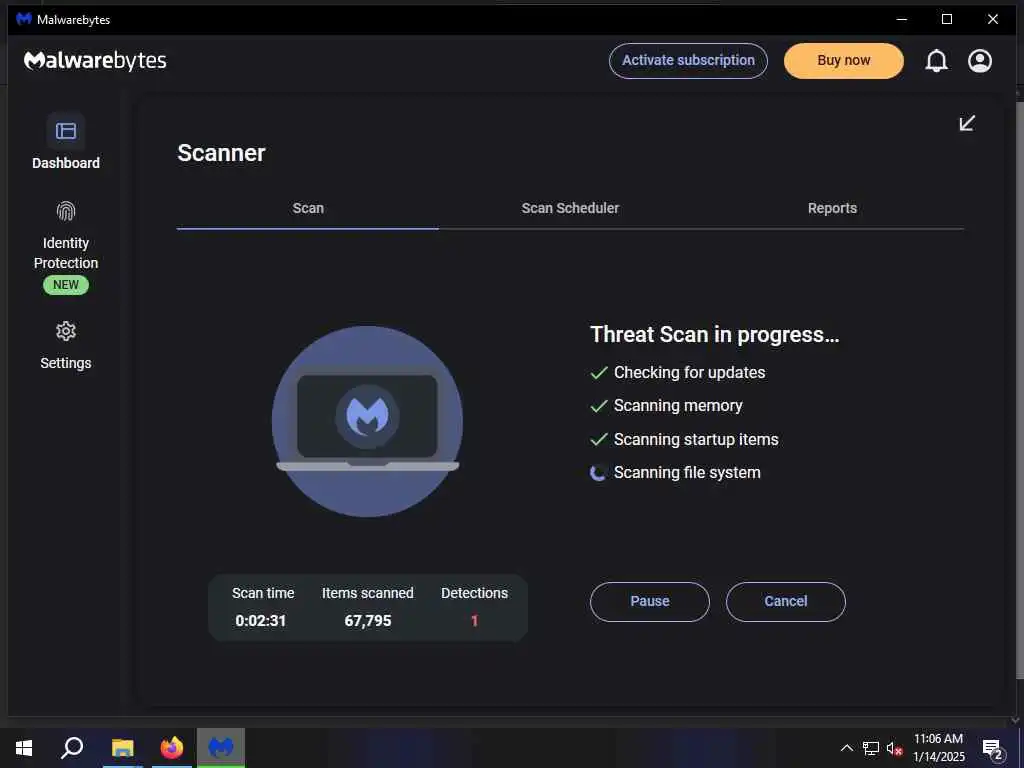Image resolution: width=1024 pixels, height=768 pixels.
Task: Launch Firefox from the taskbar
Action: (x=172, y=748)
